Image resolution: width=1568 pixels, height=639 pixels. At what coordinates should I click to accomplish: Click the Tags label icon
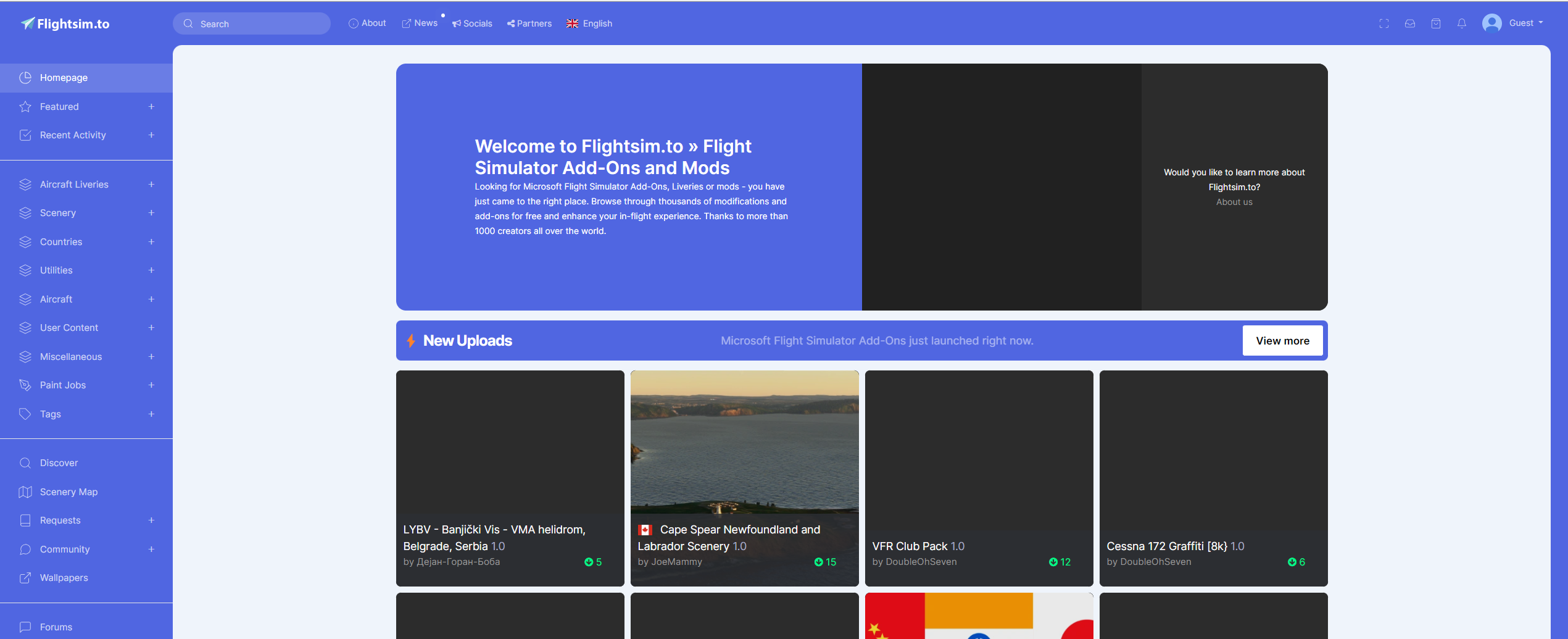pos(25,414)
